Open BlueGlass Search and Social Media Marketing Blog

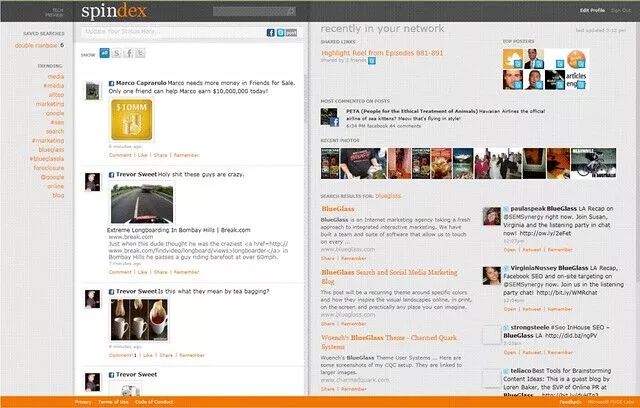pyautogui.click(x=389, y=277)
